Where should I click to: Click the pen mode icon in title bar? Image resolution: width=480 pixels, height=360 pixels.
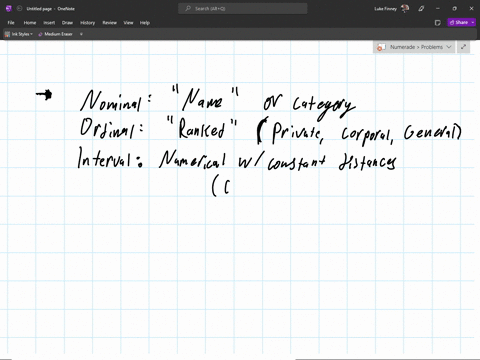(421, 9)
